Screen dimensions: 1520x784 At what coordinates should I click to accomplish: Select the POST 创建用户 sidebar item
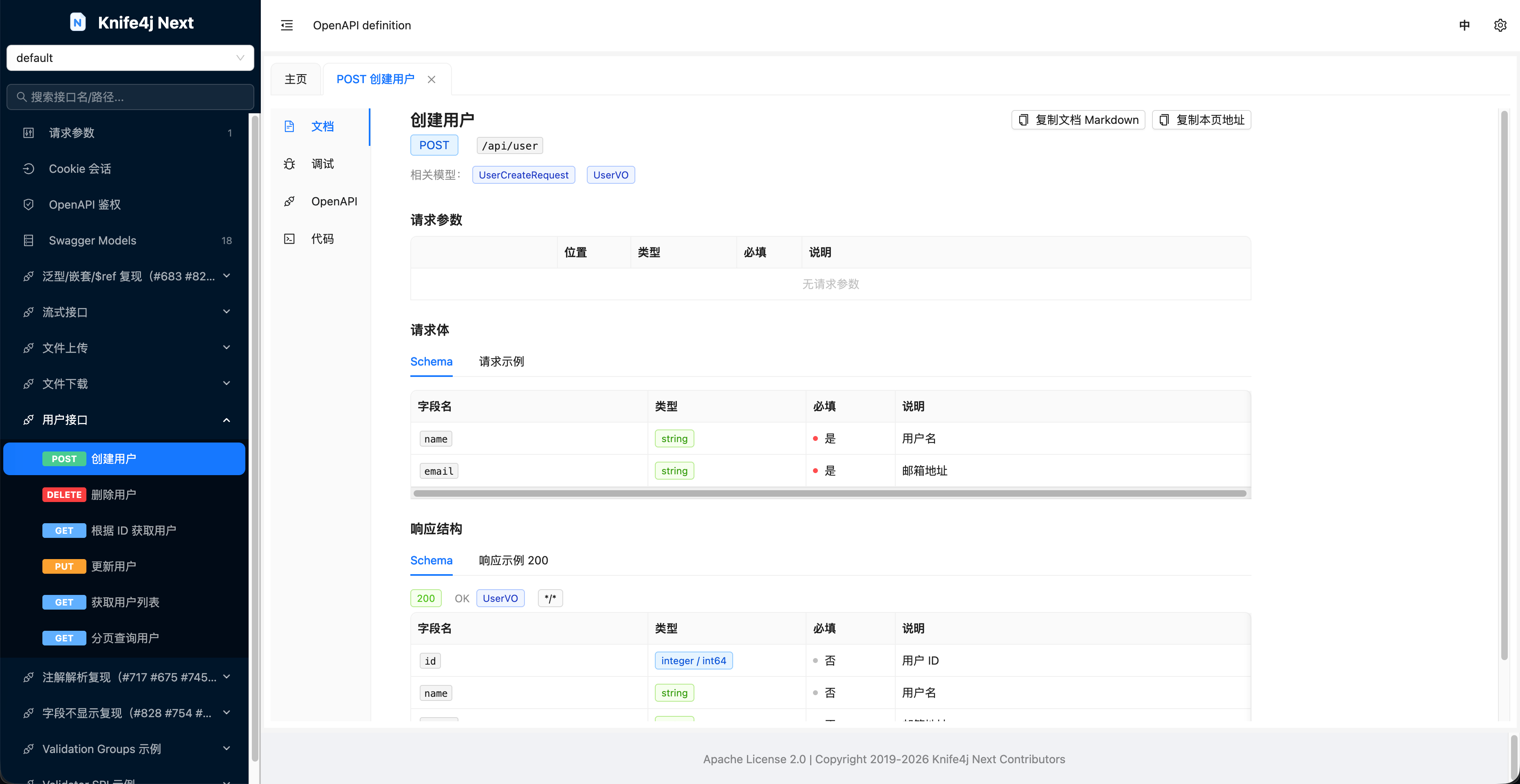(125, 459)
